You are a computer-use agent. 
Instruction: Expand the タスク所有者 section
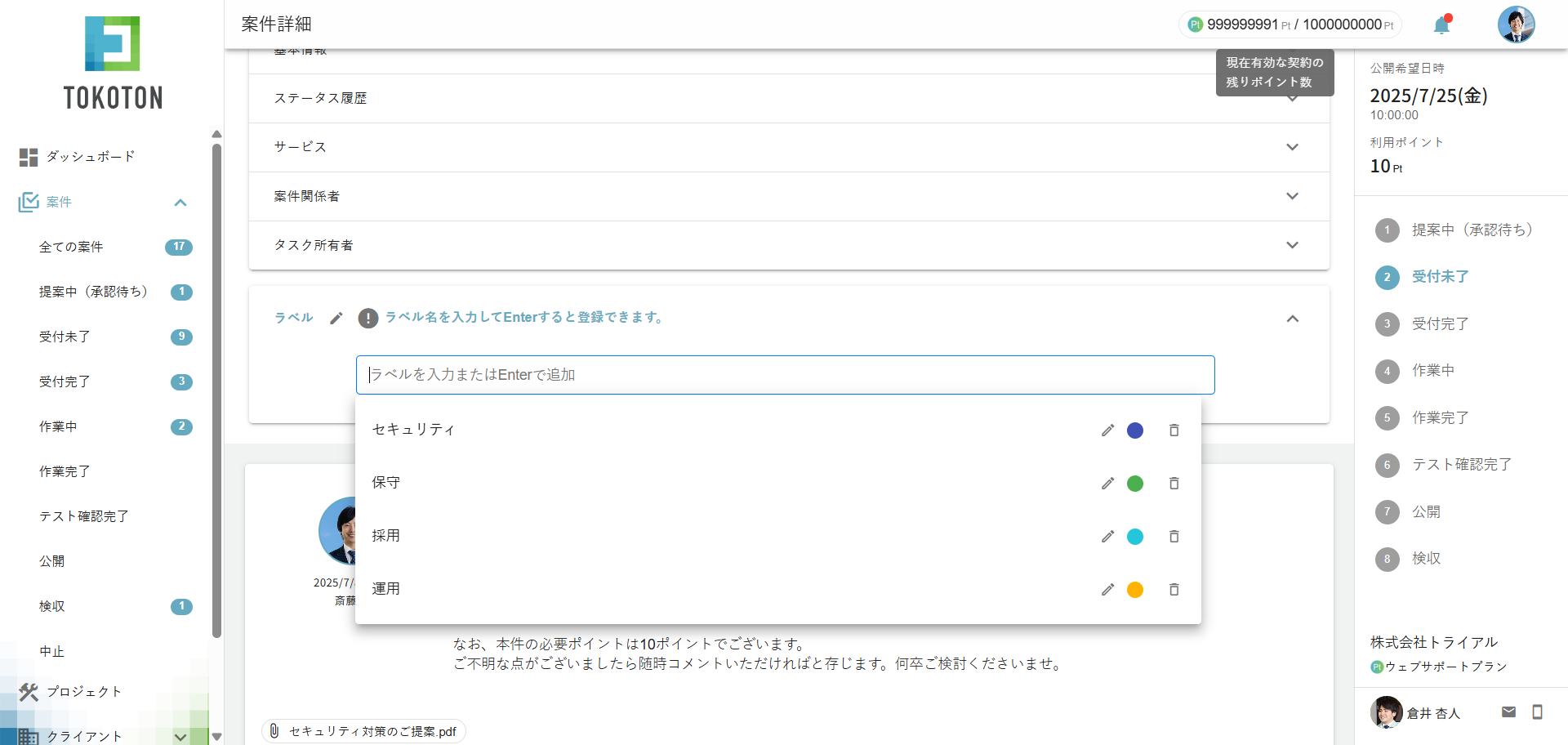1292,246
